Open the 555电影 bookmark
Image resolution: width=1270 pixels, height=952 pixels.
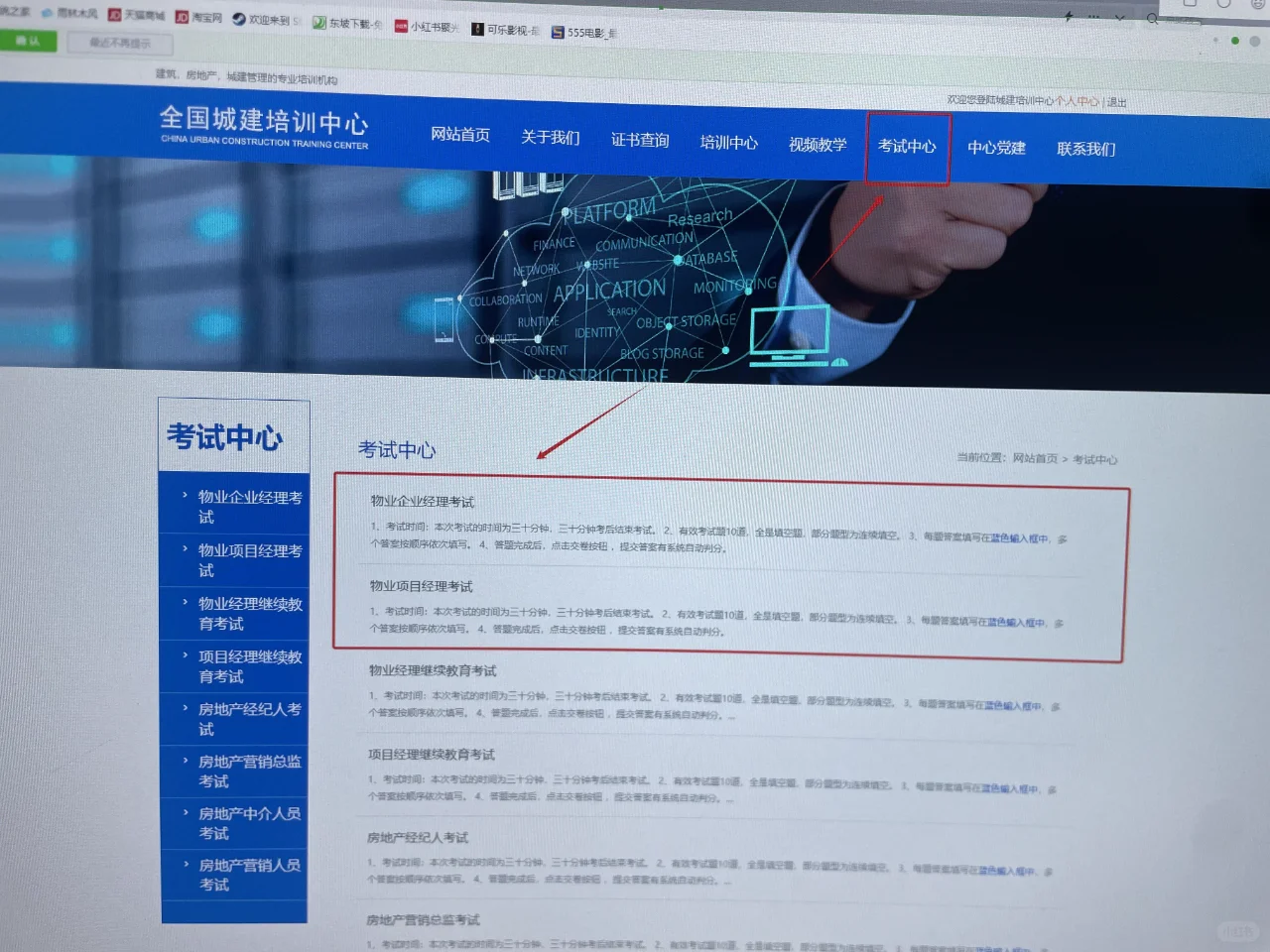tap(584, 33)
